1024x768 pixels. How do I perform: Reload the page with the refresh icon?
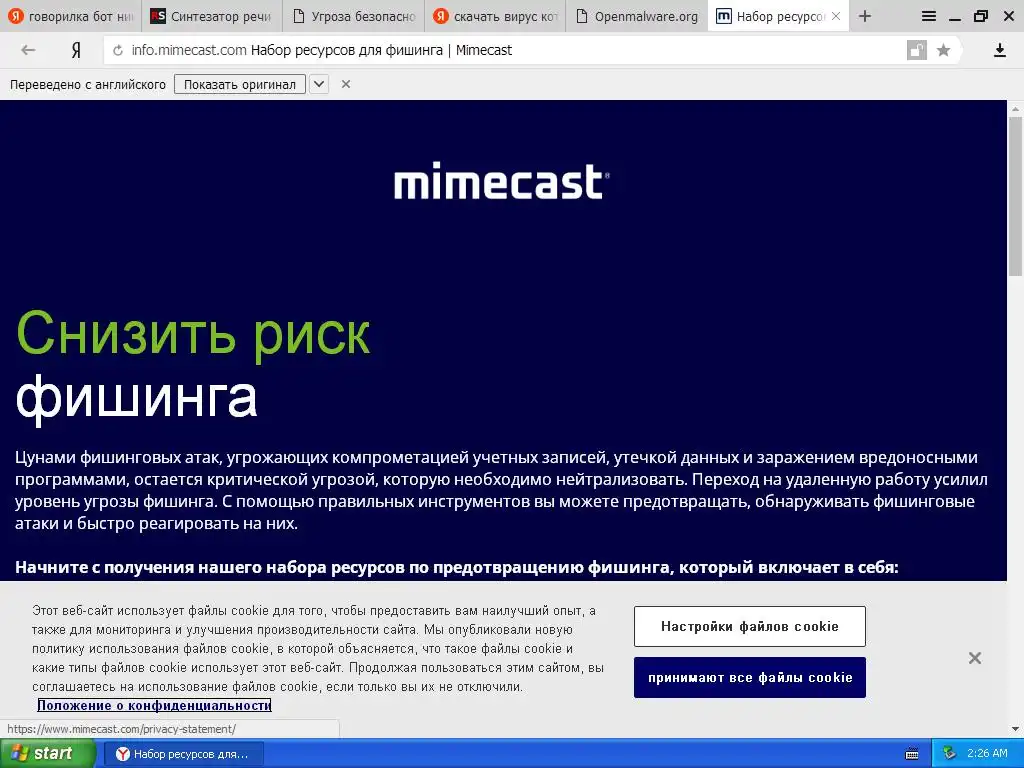[118, 50]
